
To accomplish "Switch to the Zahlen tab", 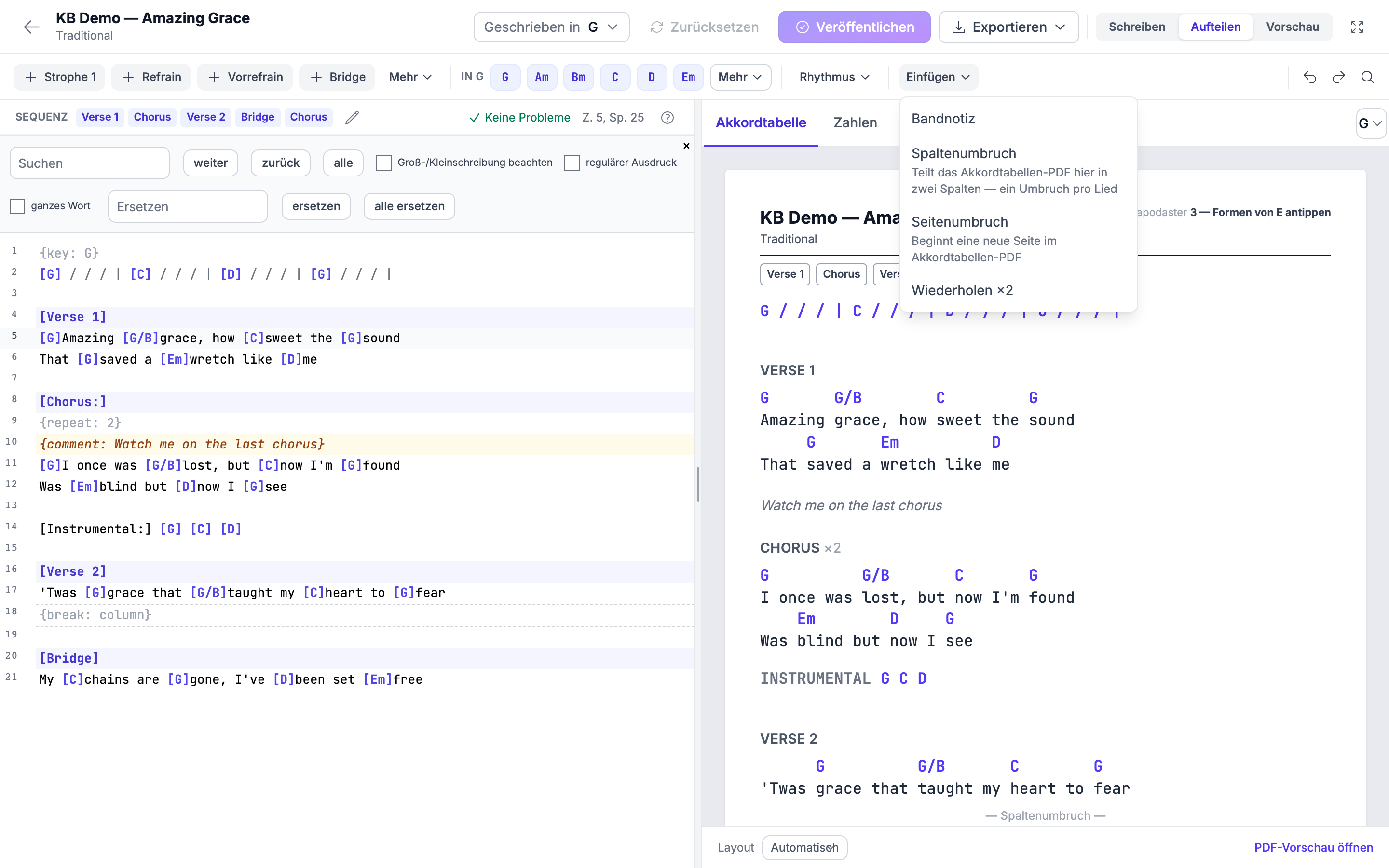I will click(x=855, y=123).
